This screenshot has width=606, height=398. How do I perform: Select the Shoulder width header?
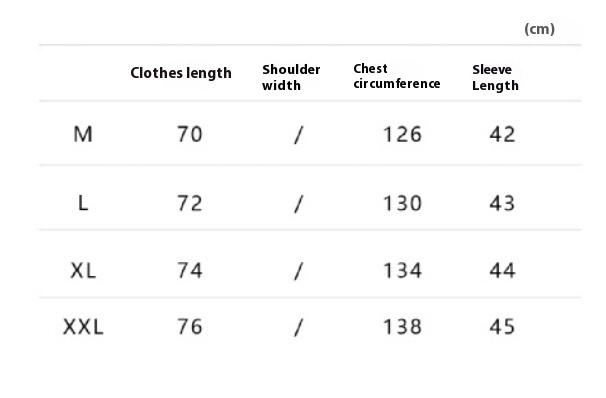291,77
